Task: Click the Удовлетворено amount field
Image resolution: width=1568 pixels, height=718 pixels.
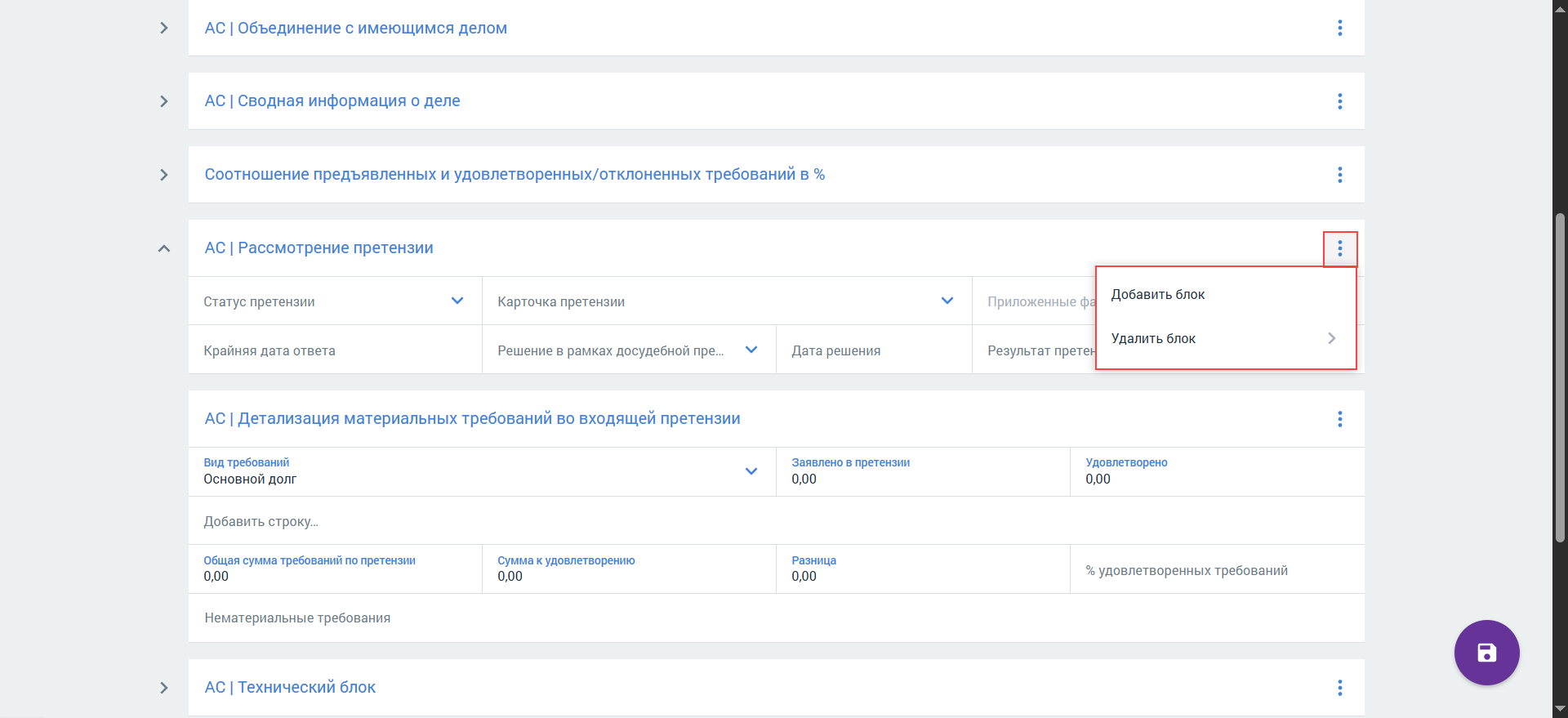Action: pyautogui.click(x=1217, y=471)
